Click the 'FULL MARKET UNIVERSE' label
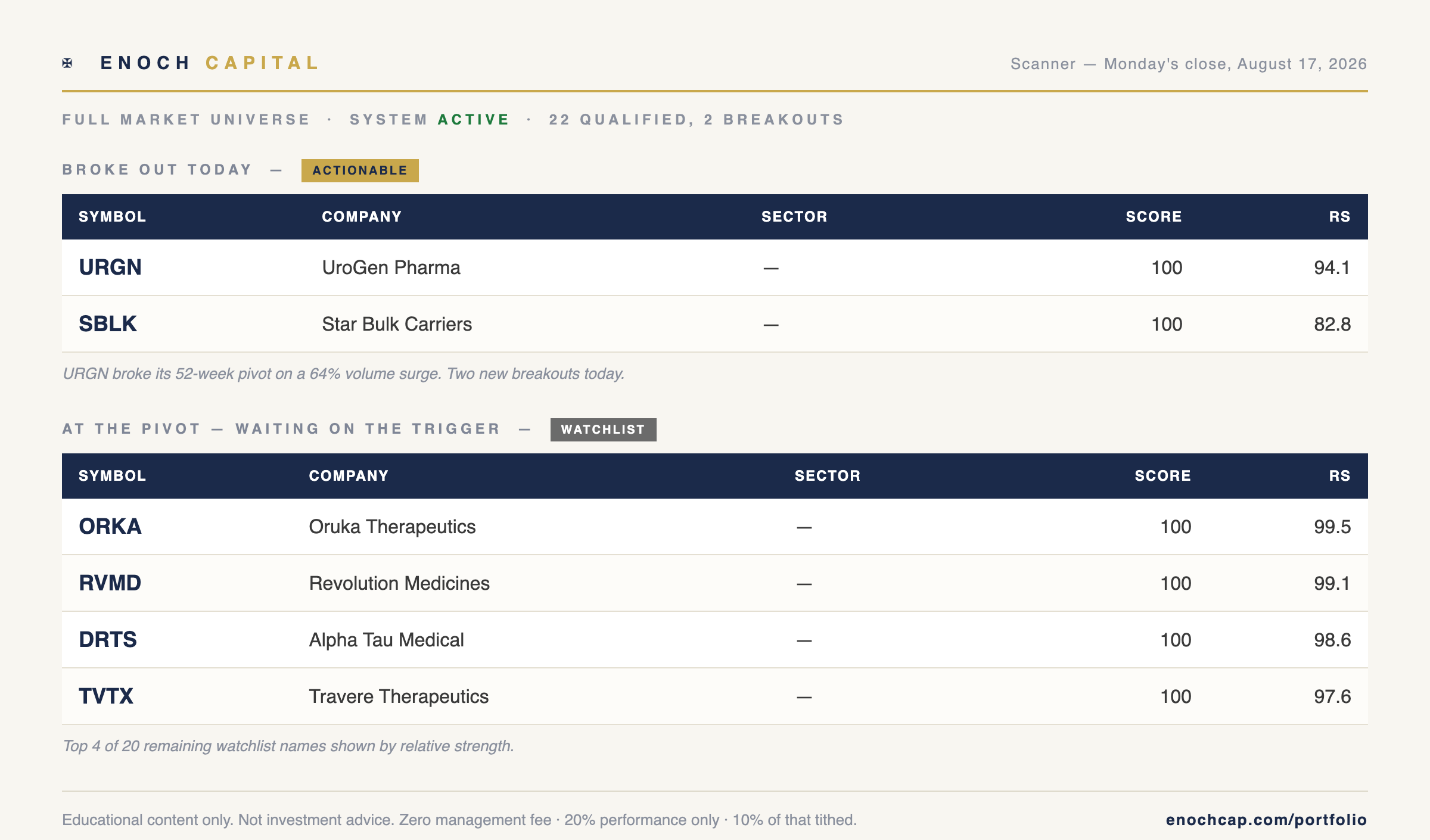This screenshot has height=840, width=1430. [186, 120]
